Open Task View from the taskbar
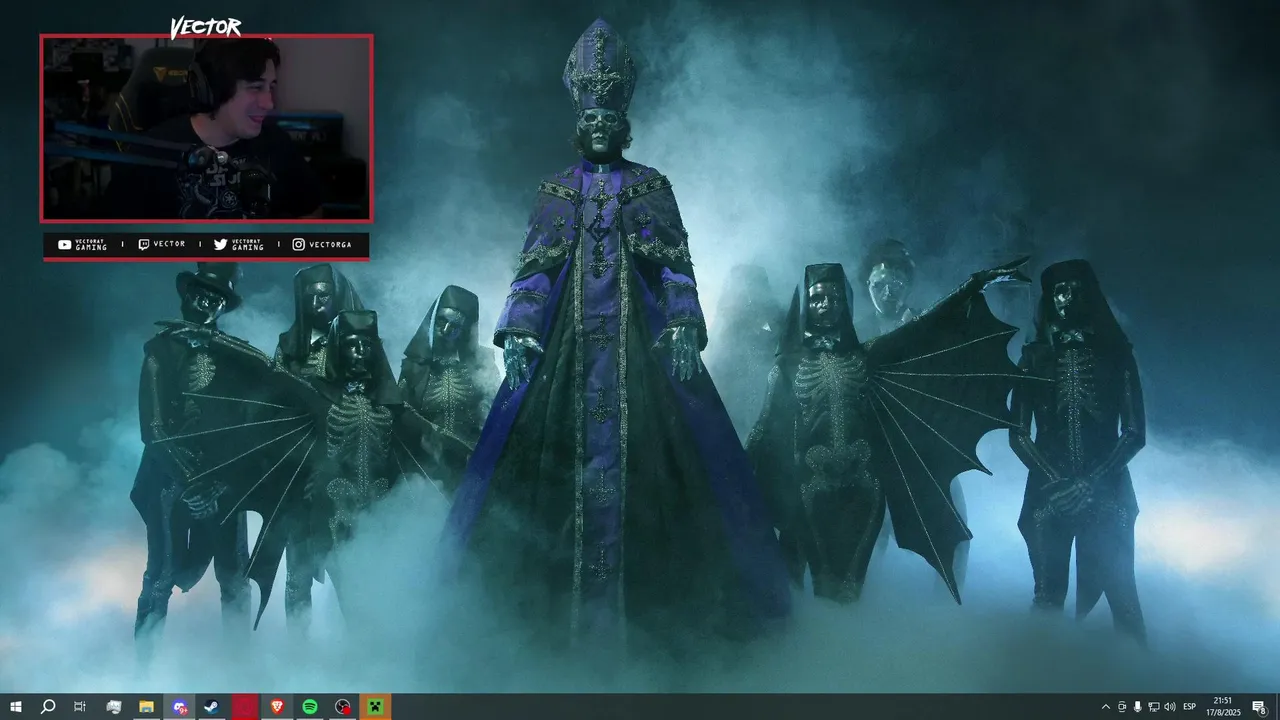 tap(80, 707)
